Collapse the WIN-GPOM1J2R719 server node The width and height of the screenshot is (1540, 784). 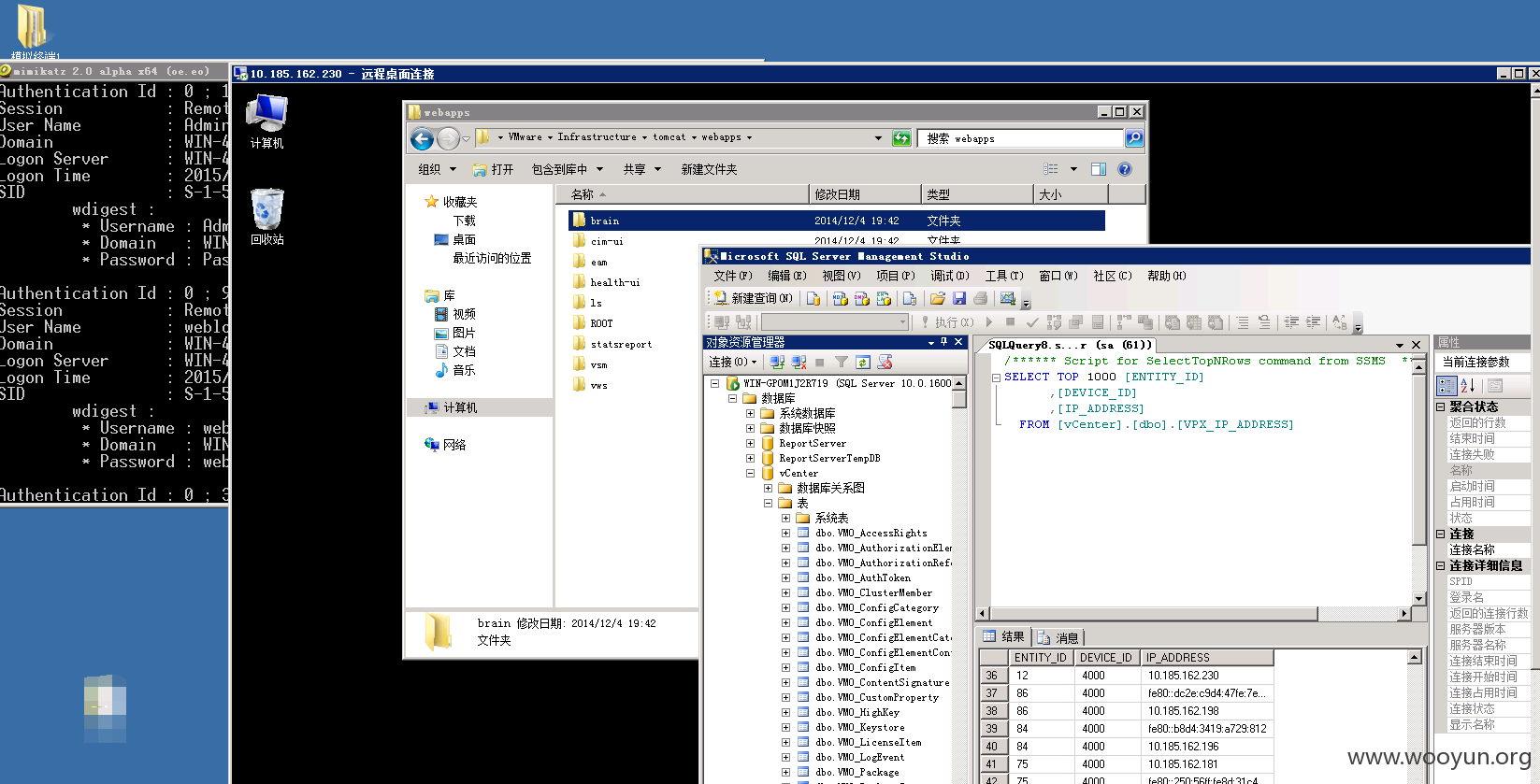(x=714, y=383)
